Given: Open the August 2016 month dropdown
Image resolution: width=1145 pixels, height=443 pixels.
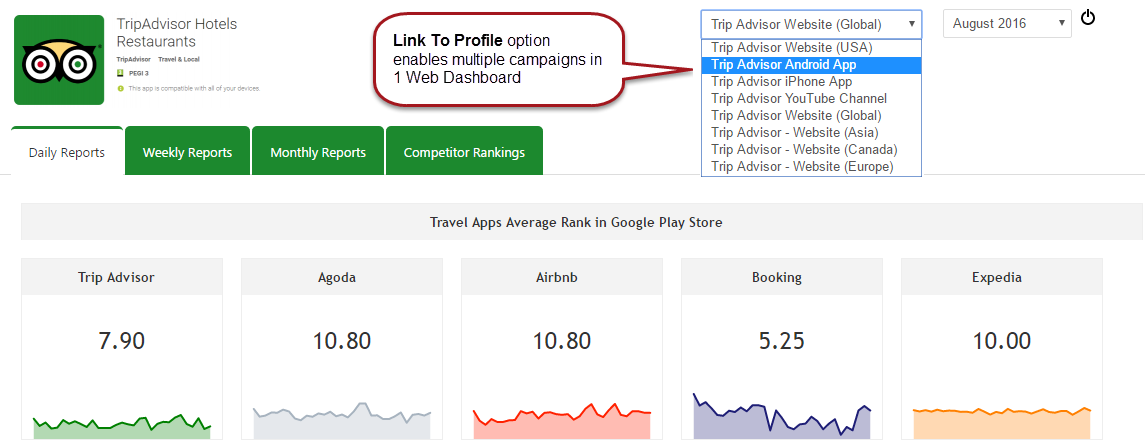Looking at the screenshot, I should click(1006, 24).
